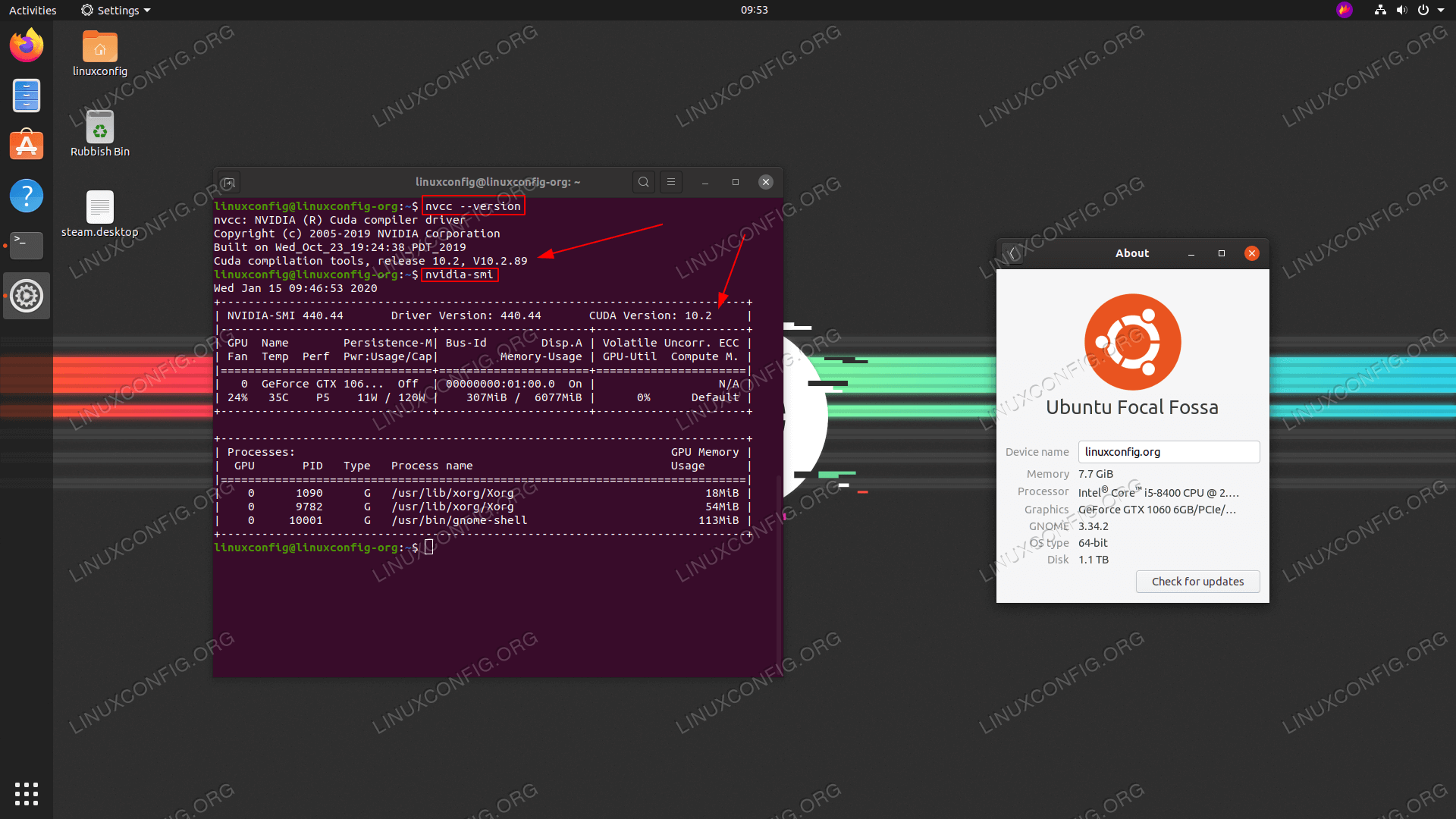
Task: Open the clock showing 09:53
Action: point(755,10)
